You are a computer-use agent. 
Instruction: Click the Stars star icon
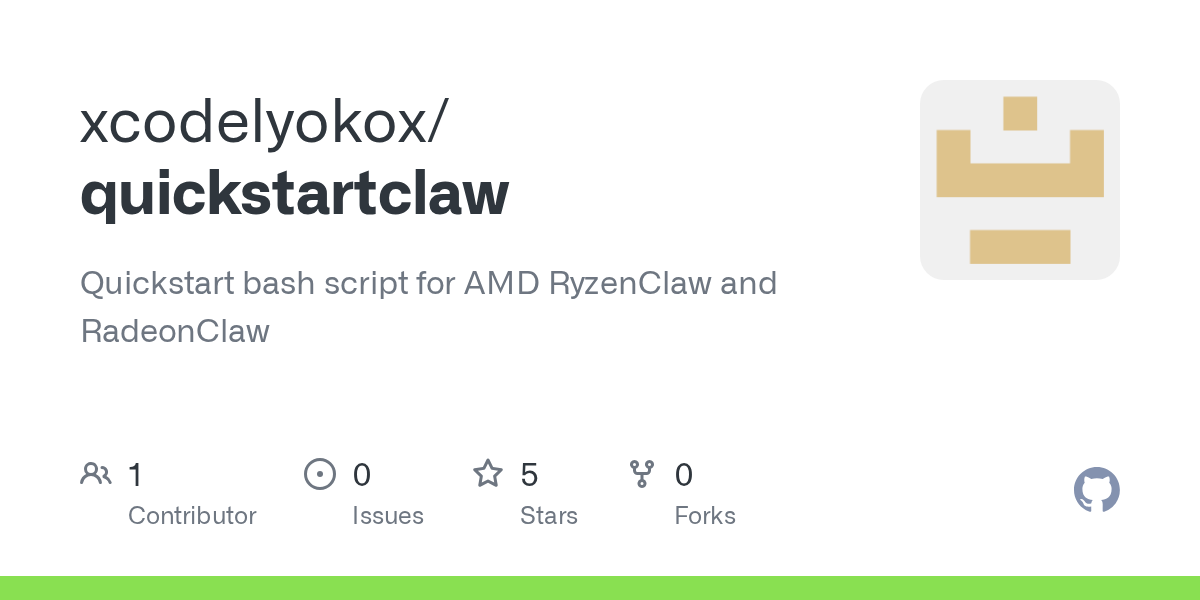[x=488, y=474]
